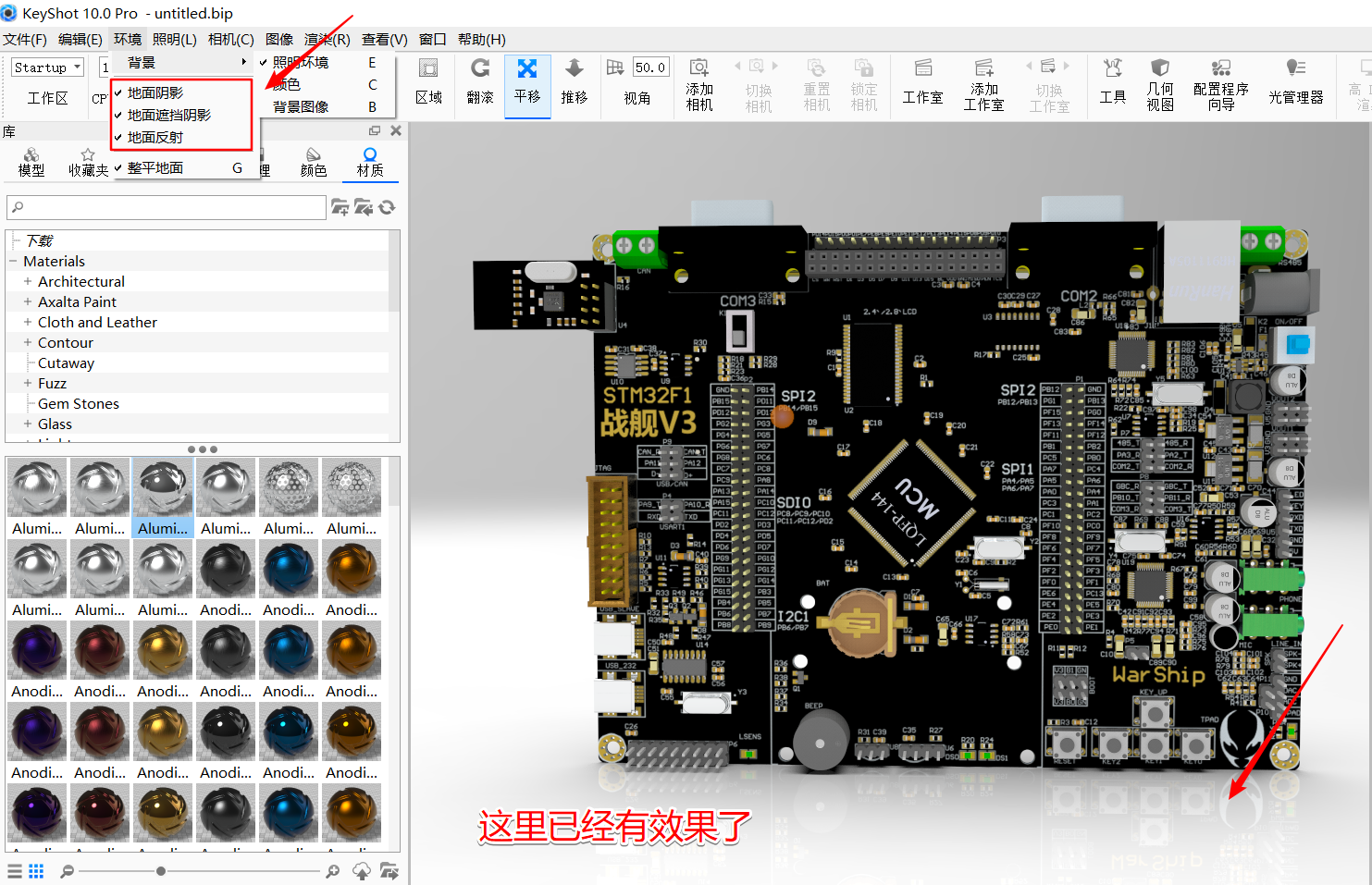Refresh the library with the refresh icon
1372x885 pixels.
[x=387, y=207]
